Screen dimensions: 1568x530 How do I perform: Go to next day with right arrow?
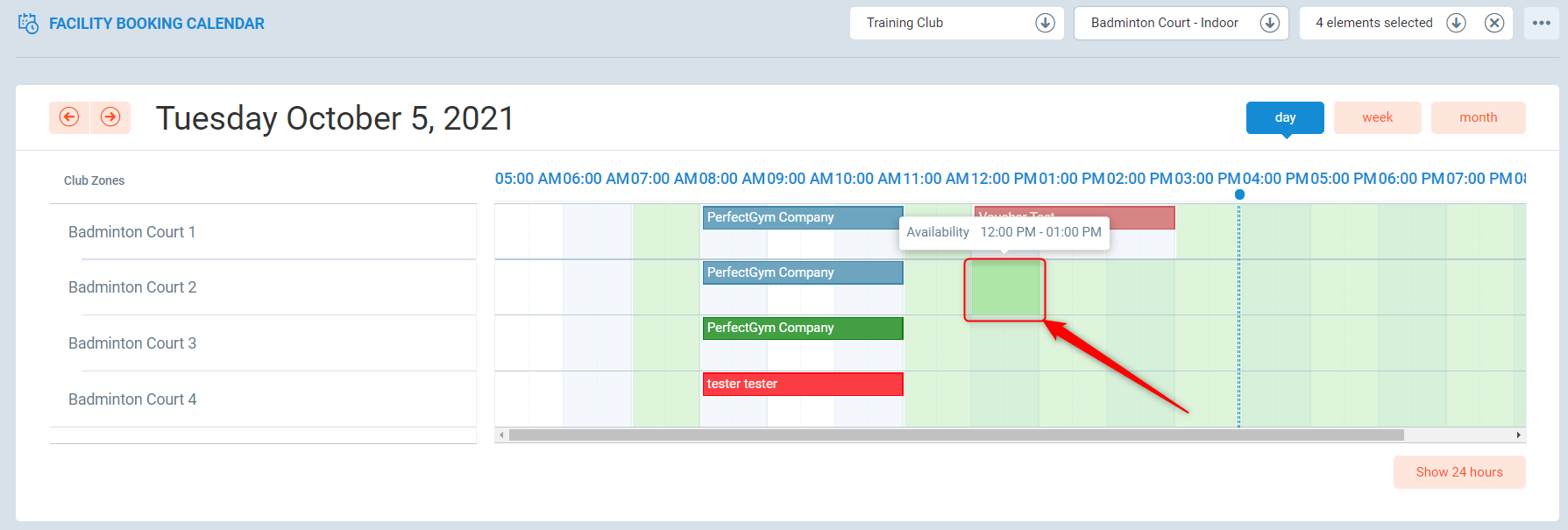(110, 117)
